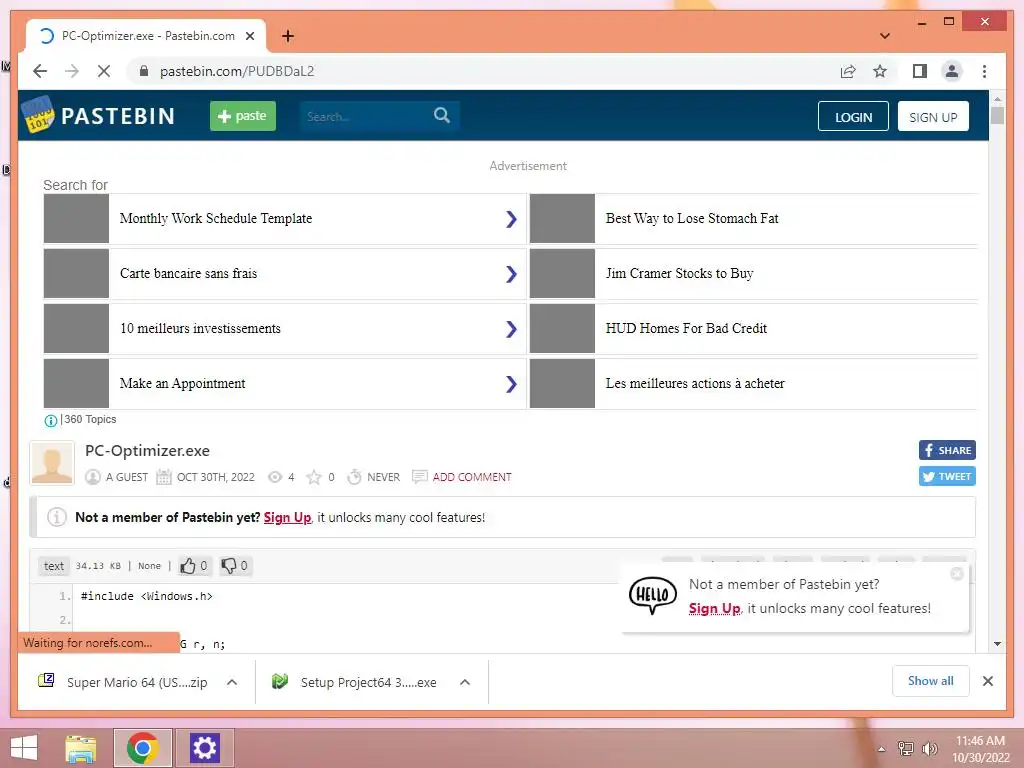The image size is (1024, 768).
Task: Click the forward navigation arrow
Action: point(72,71)
